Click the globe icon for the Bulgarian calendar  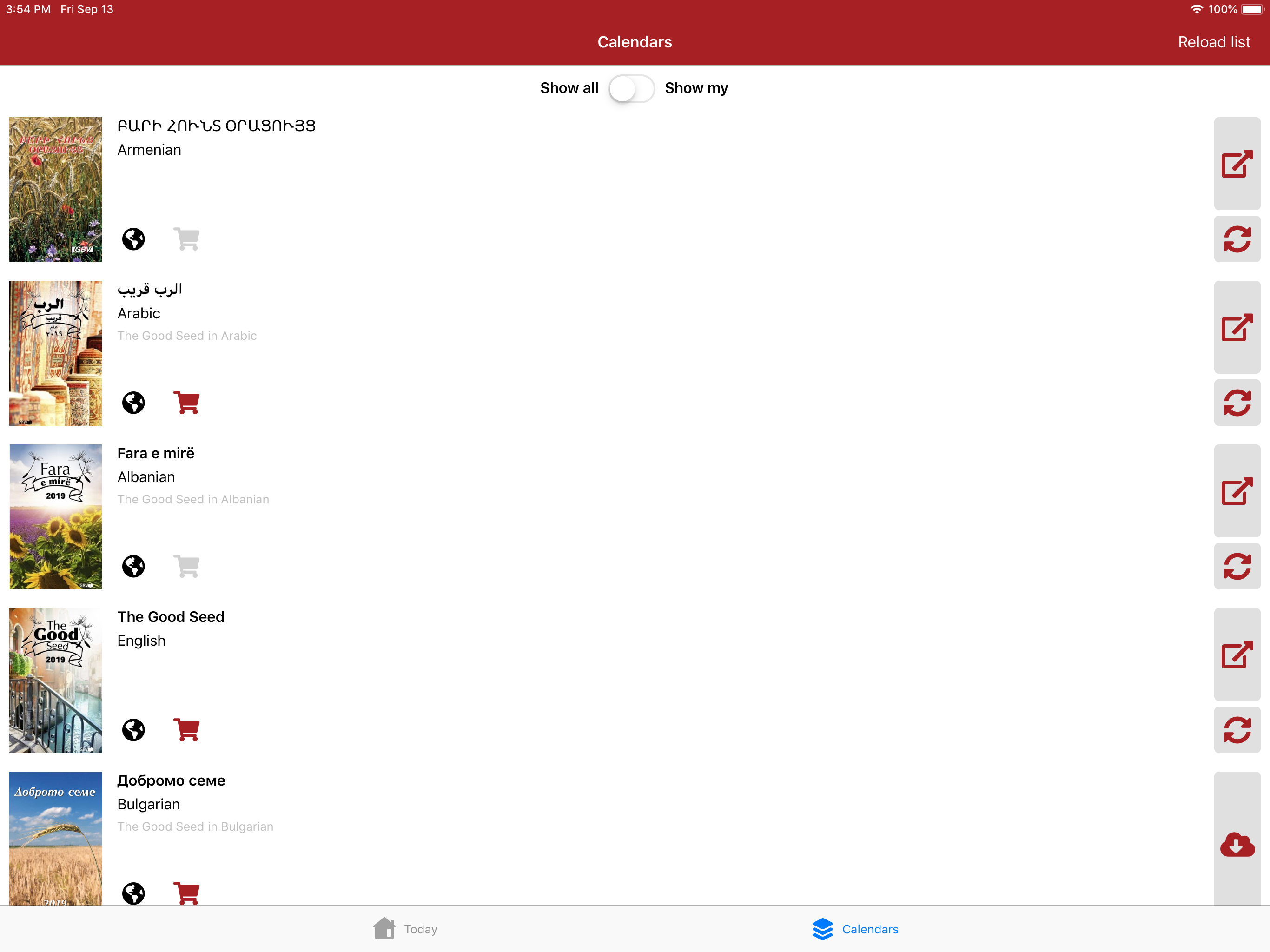click(133, 893)
